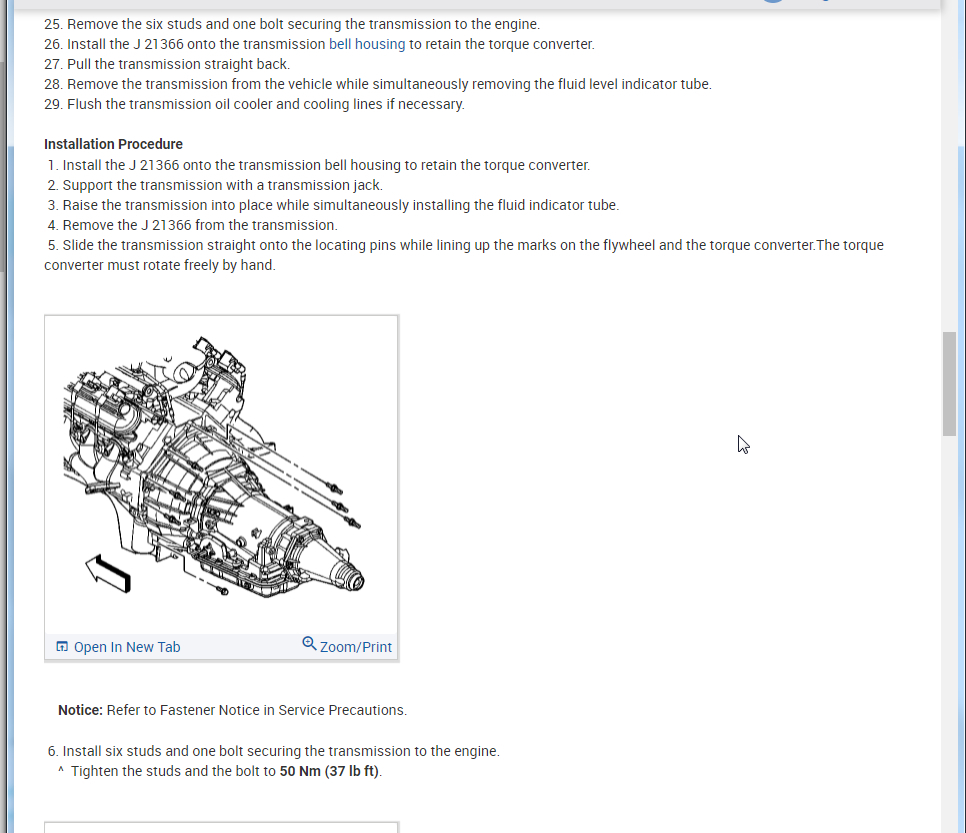966x833 pixels.
Task: Click the Open In New Tab icon
Action: [x=62, y=646]
